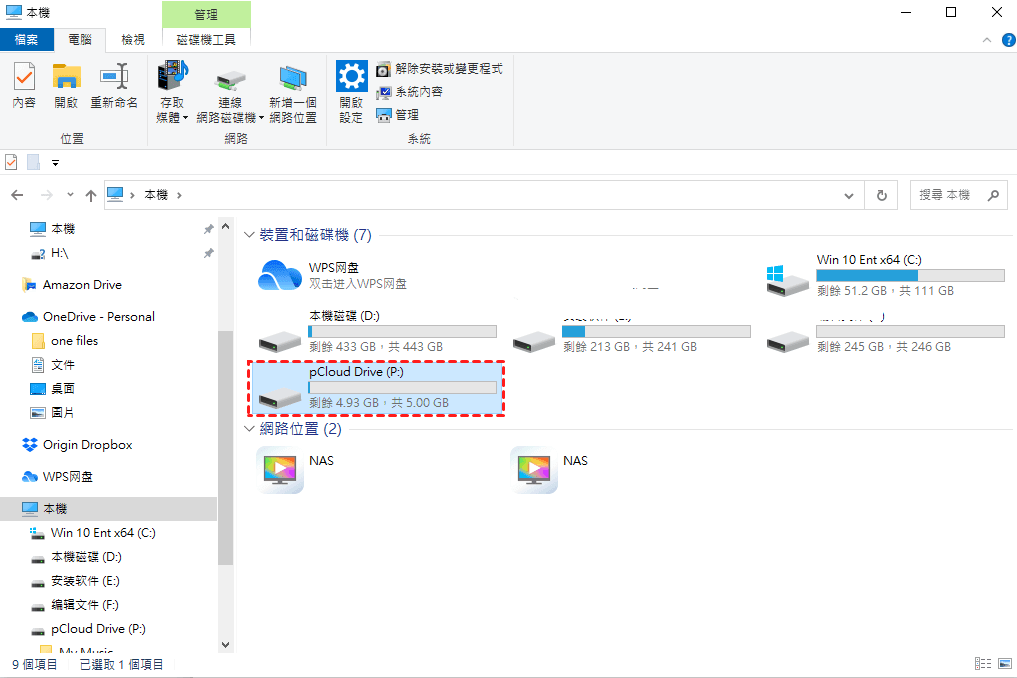The image size is (1017, 678).
Task: Select 本機磁碟 (D:) drive in main pane
Action: tap(378, 332)
